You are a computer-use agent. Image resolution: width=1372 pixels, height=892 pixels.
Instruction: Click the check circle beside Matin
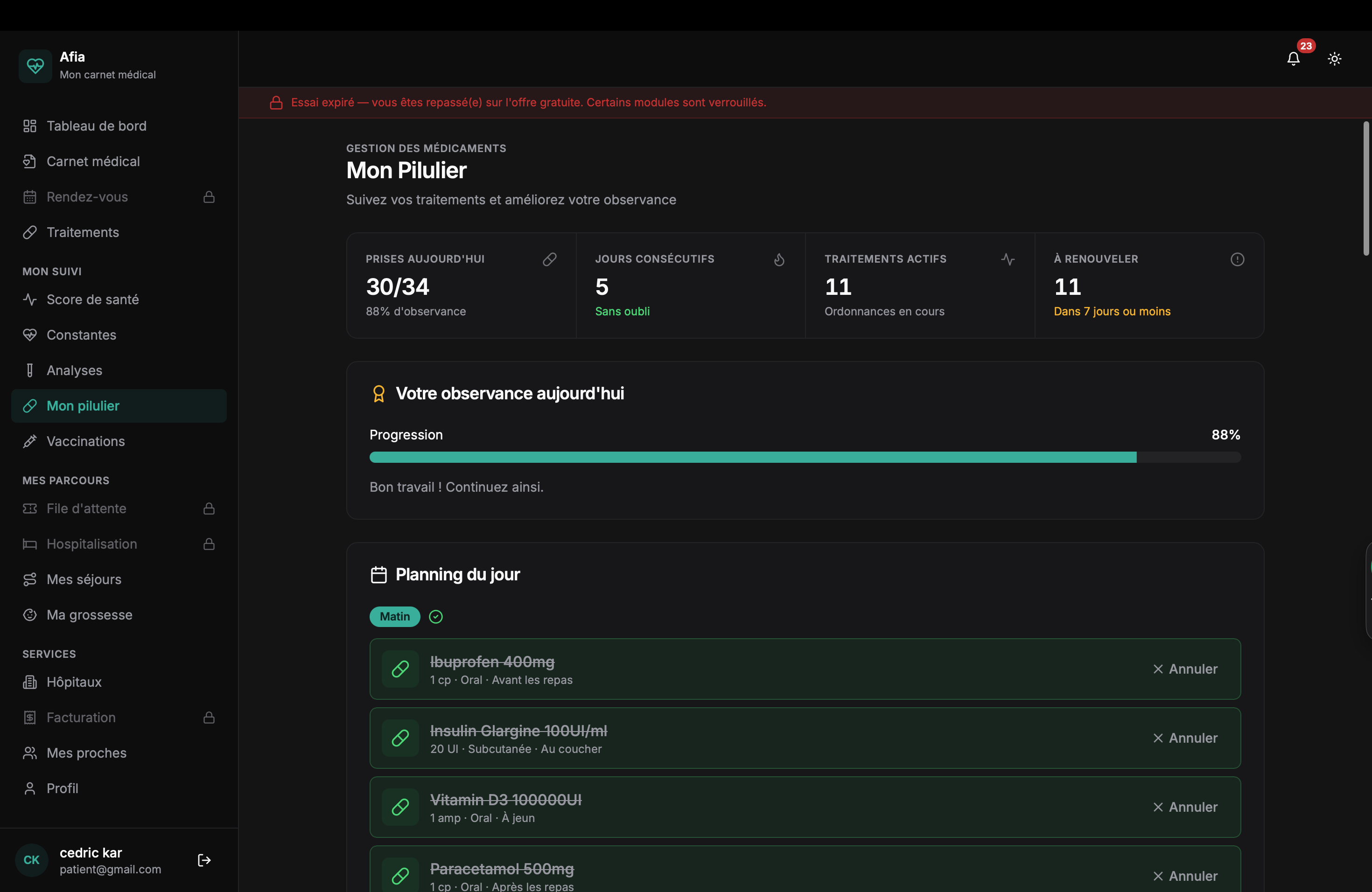coord(436,617)
